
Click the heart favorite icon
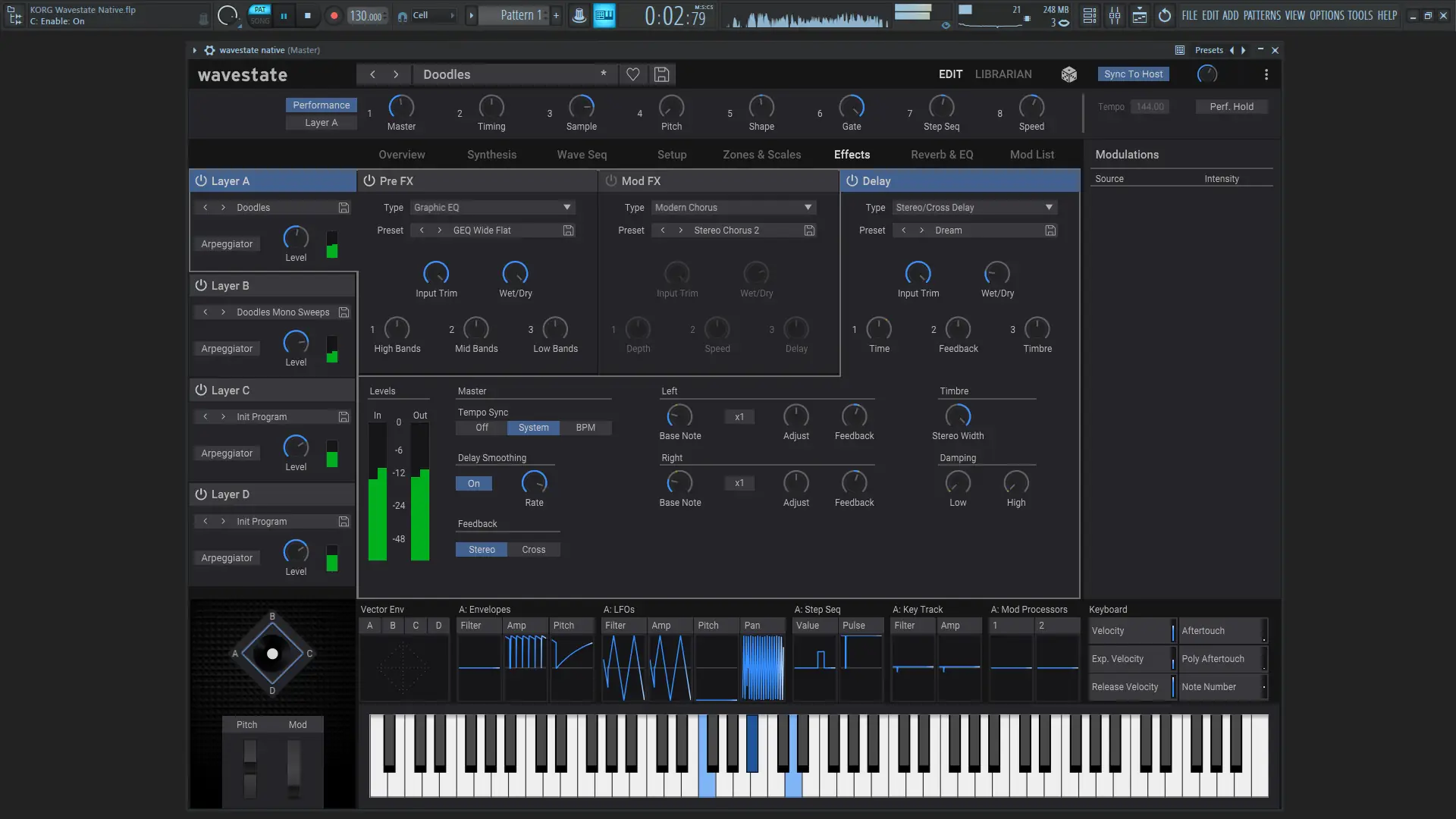click(632, 74)
